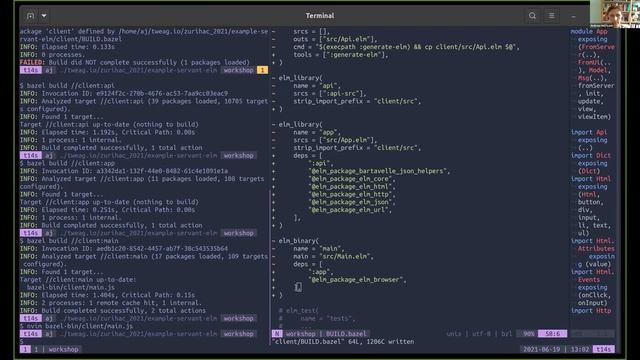The width and height of the screenshot is (640, 360).
Task: Click 'viewItem)' in right pane
Action: tap(594, 117)
